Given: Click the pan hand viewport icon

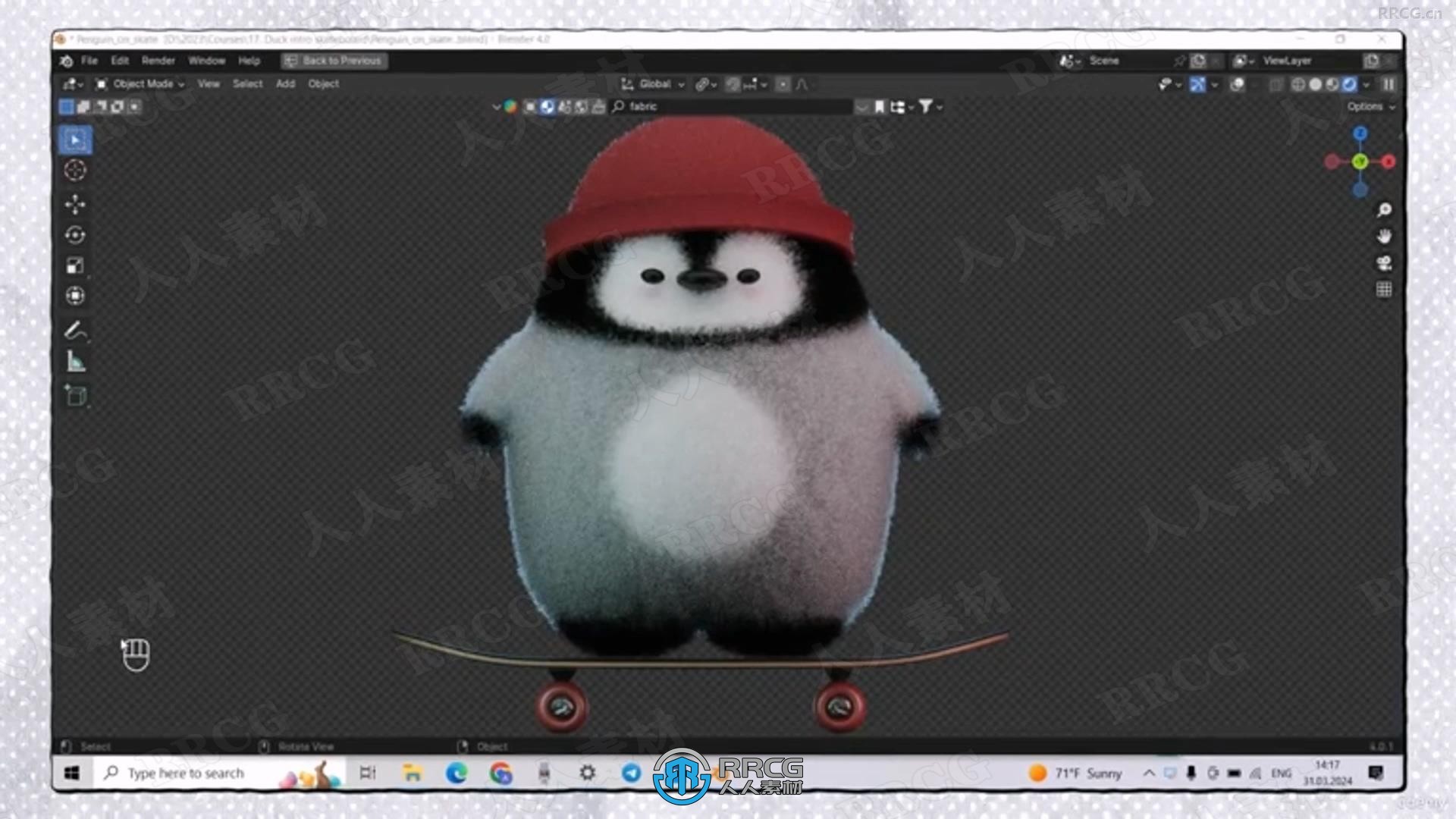Looking at the screenshot, I should (1384, 237).
